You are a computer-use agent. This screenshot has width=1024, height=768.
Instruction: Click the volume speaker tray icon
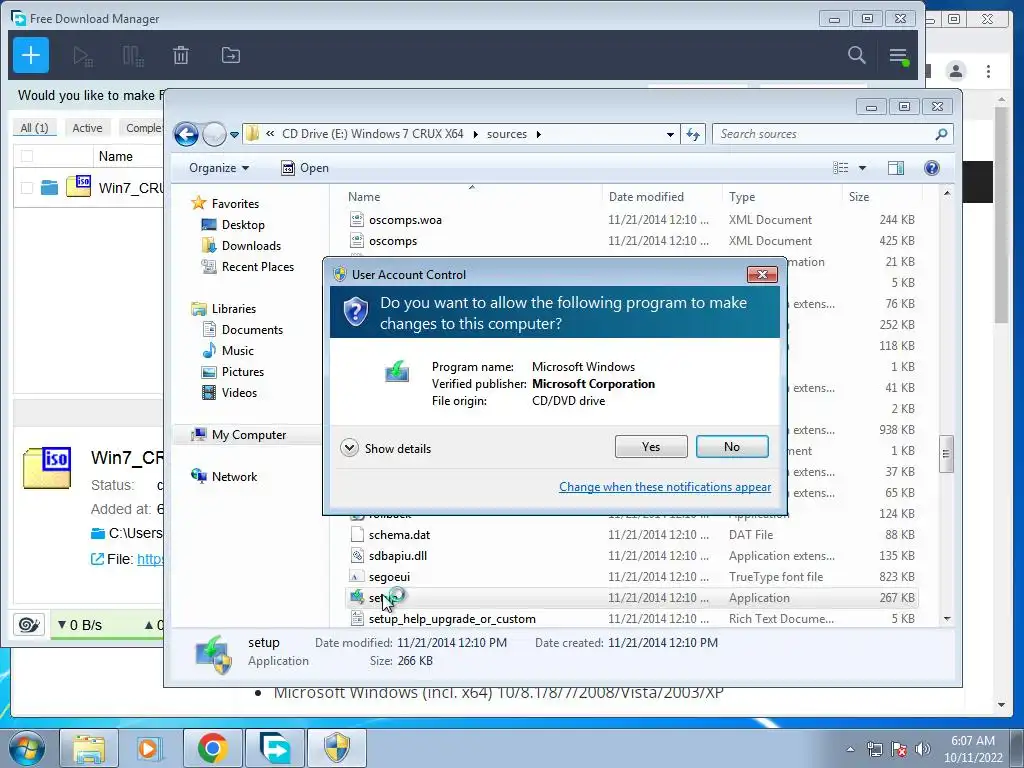coord(923,749)
